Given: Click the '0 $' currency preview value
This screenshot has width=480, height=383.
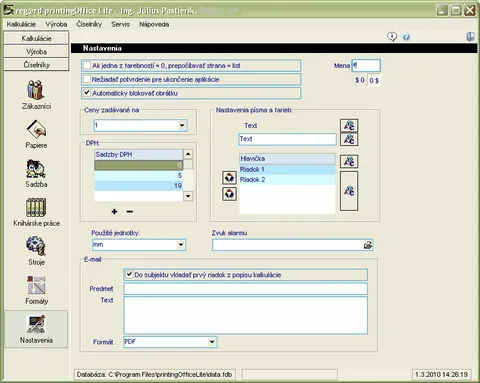Looking at the screenshot, I should (x=374, y=80).
